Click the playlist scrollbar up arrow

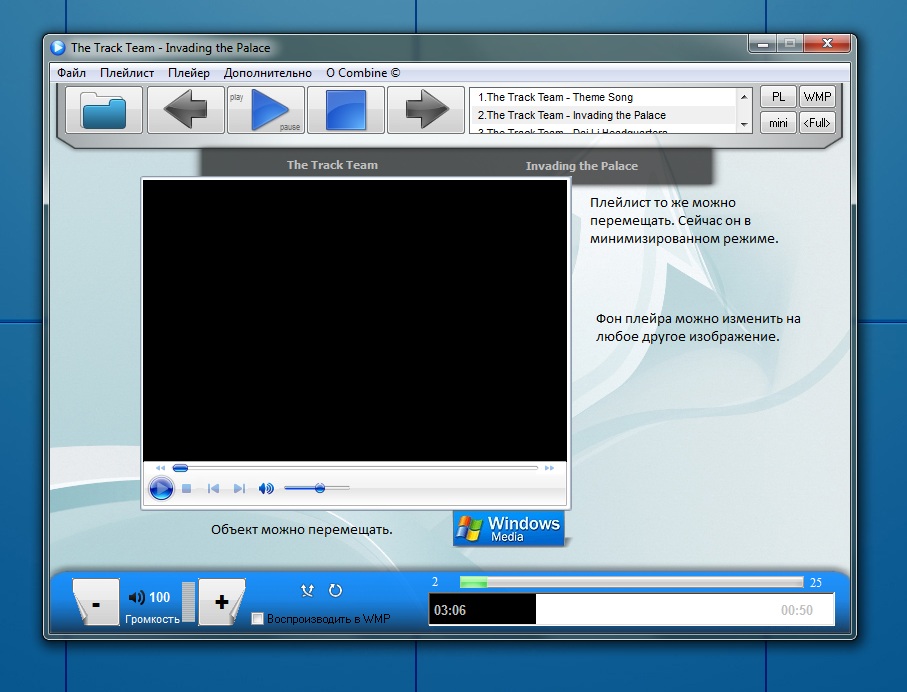pyautogui.click(x=744, y=97)
